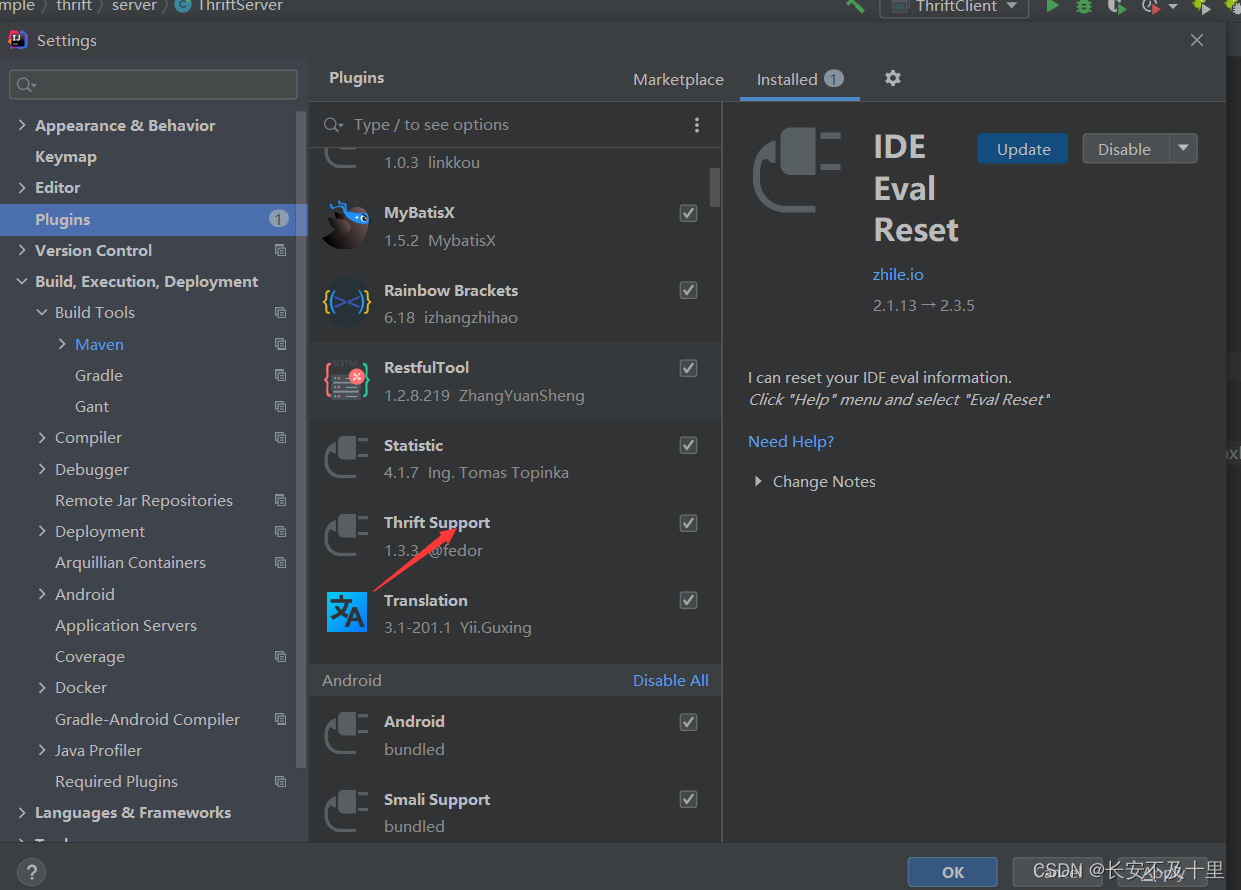Toggle Smali Support plugin checkbox

688,799
